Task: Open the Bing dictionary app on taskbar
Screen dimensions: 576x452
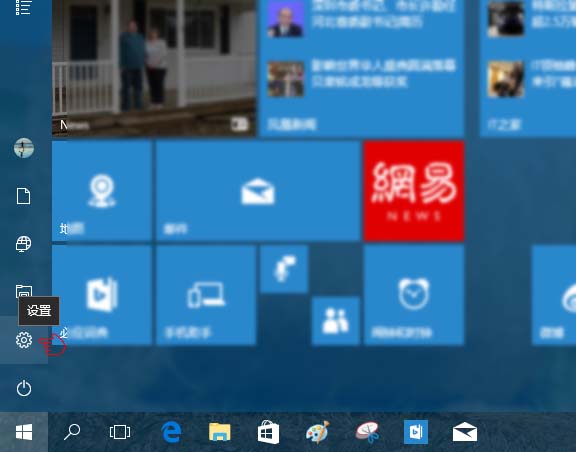Action: click(x=416, y=432)
